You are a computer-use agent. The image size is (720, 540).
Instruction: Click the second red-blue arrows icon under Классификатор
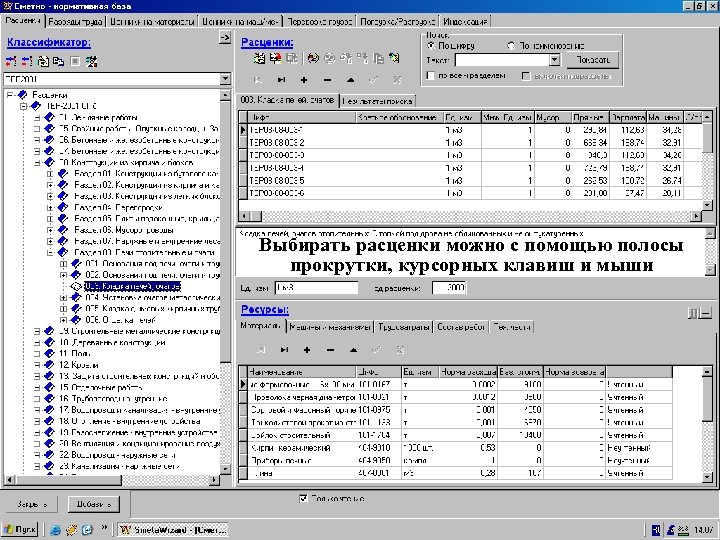pyautogui.click(x=27, y=62)
